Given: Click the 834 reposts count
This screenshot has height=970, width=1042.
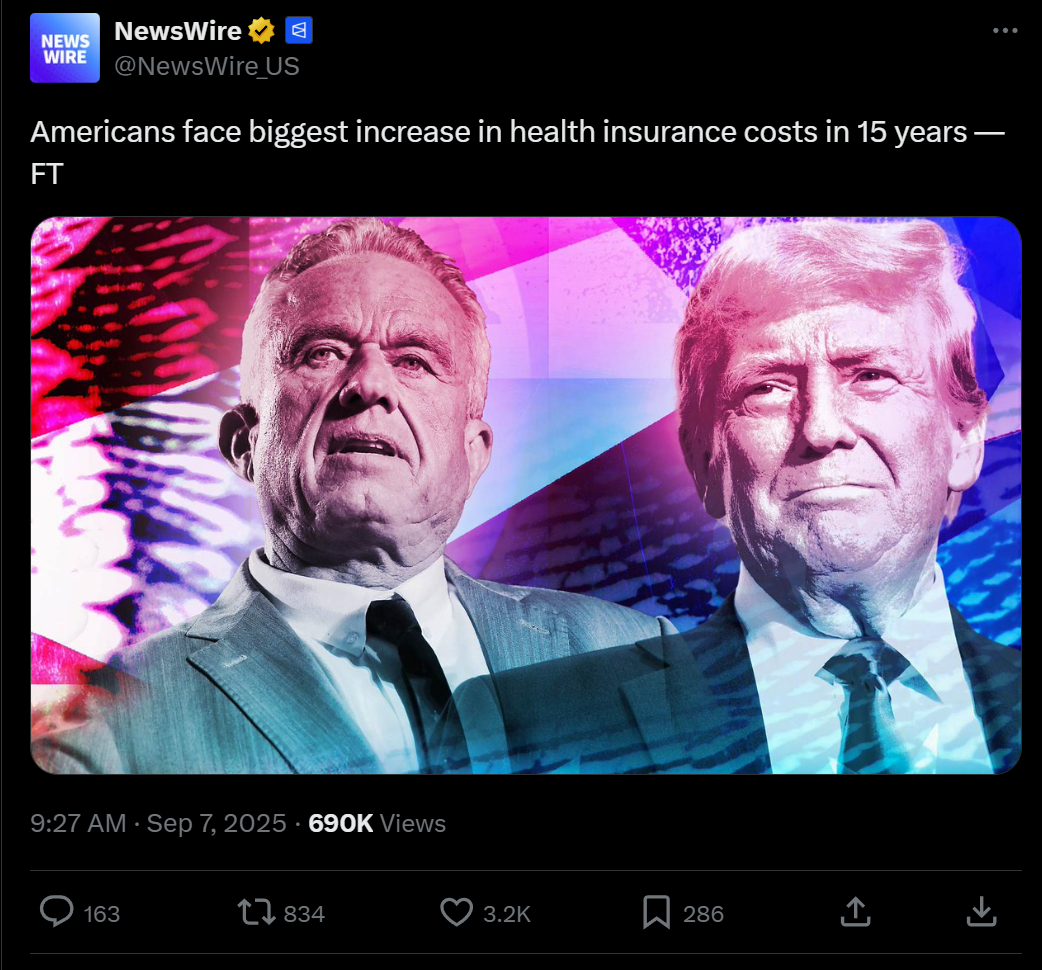Looking at the screenshot, I should (x=304, y=914).
